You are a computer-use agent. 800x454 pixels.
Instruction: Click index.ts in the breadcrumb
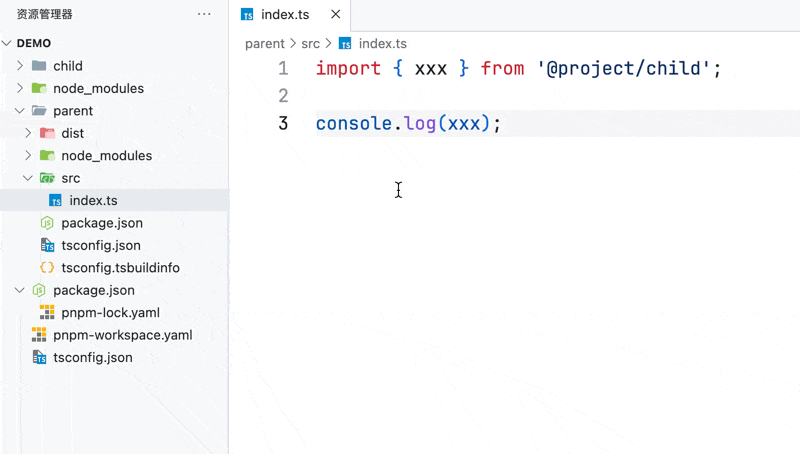(383, 44)
